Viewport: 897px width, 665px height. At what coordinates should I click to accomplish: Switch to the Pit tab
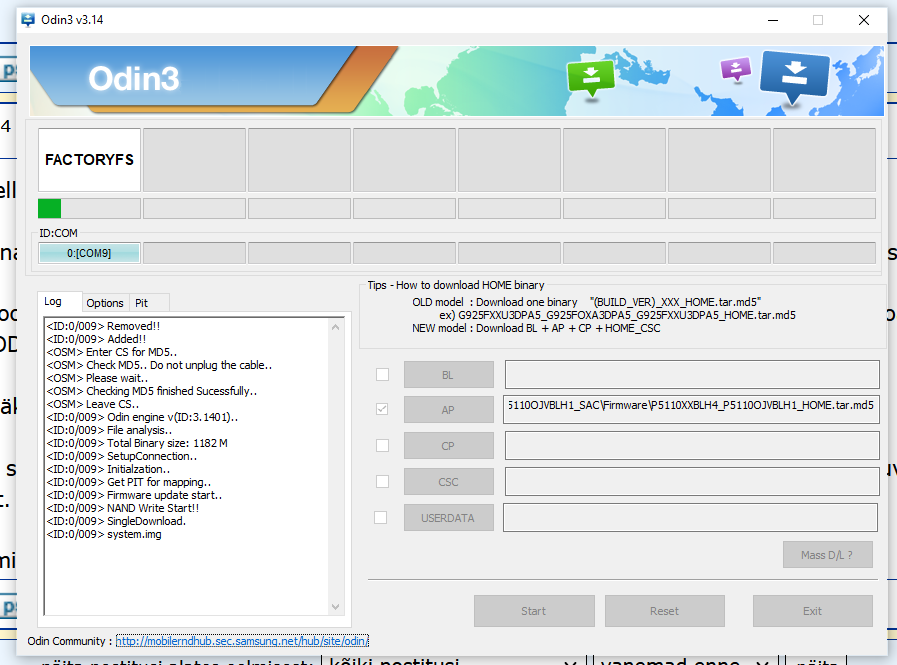coord(141,303)
